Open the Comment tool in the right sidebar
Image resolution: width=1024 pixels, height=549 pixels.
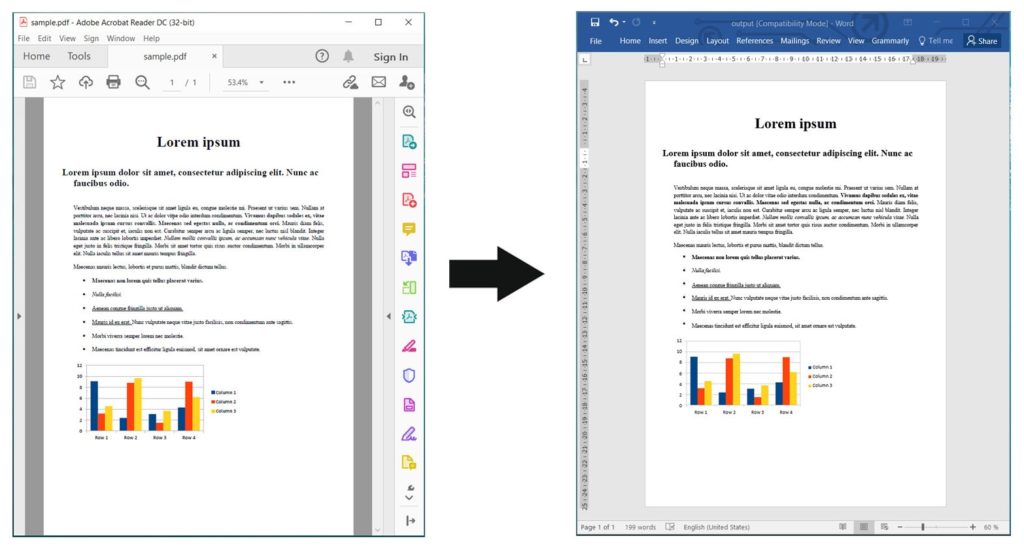tap(408, 229)
